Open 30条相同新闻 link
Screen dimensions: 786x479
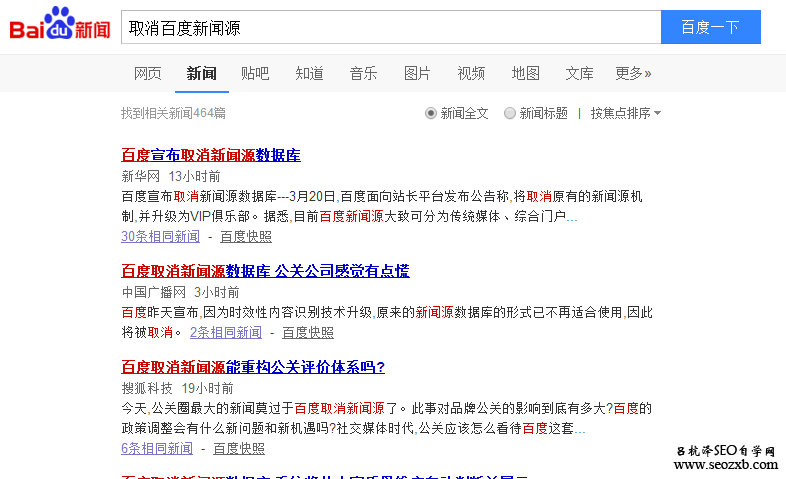160,236
